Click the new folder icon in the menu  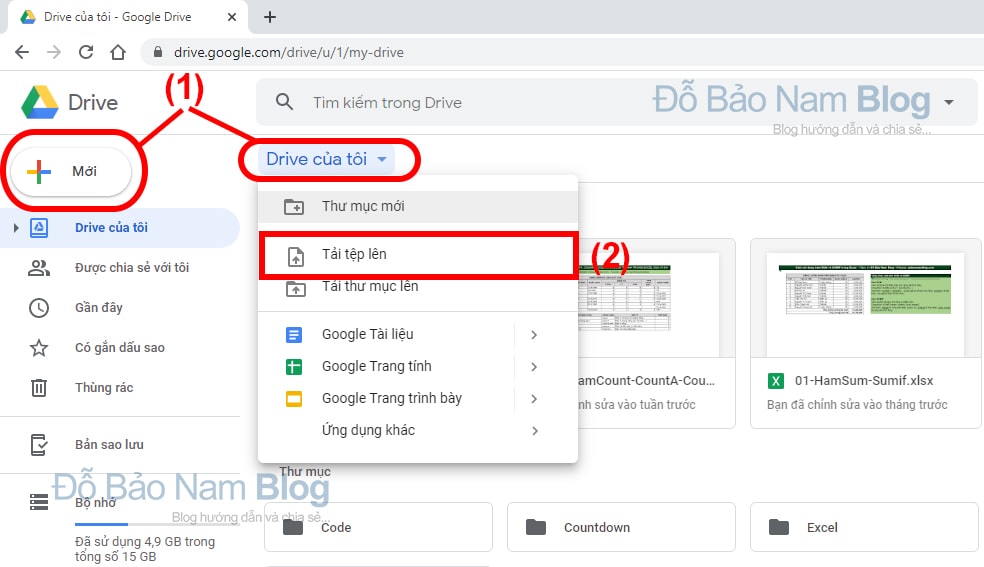[x=294, y=206]
